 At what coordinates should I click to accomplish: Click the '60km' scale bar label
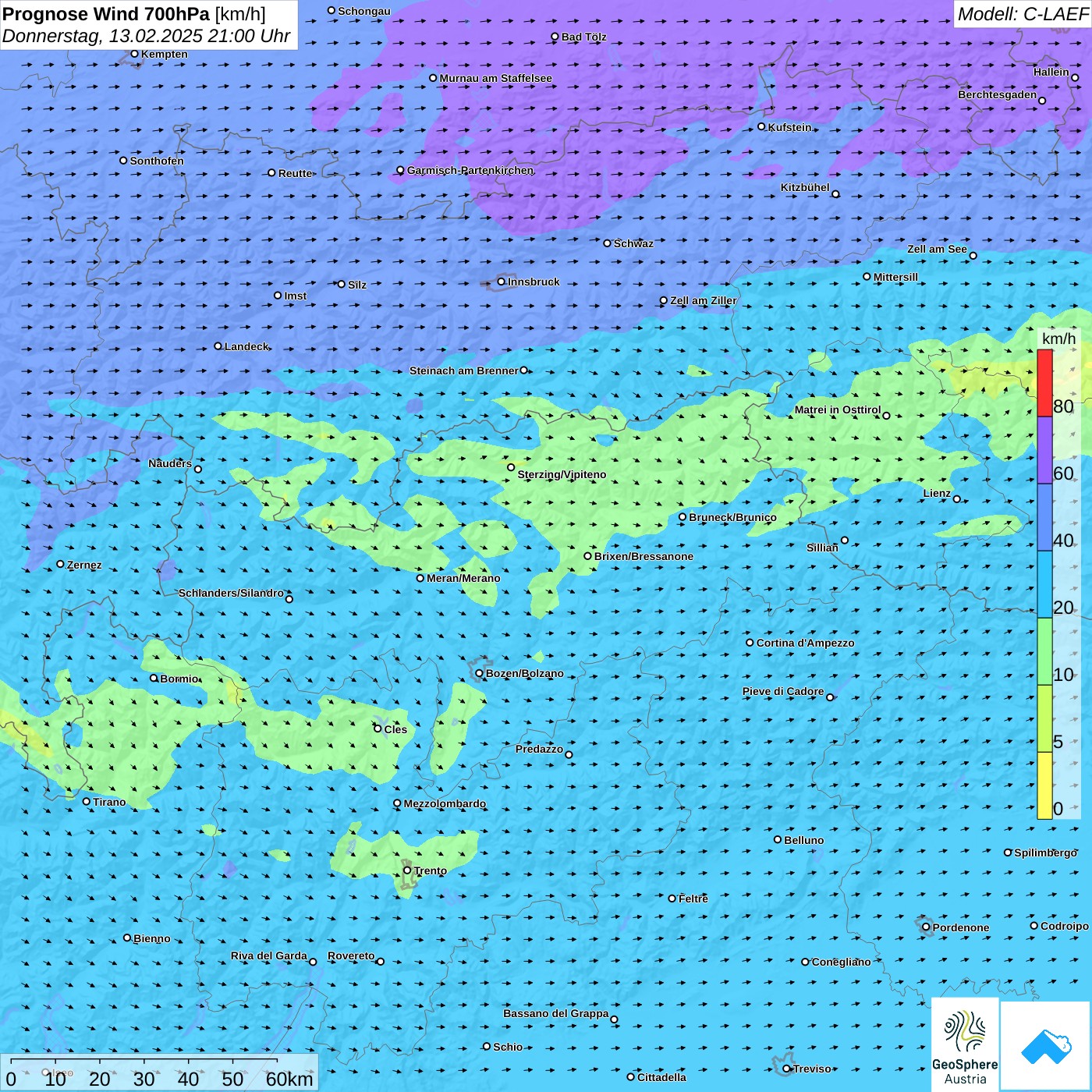(x=289, y=1079)
